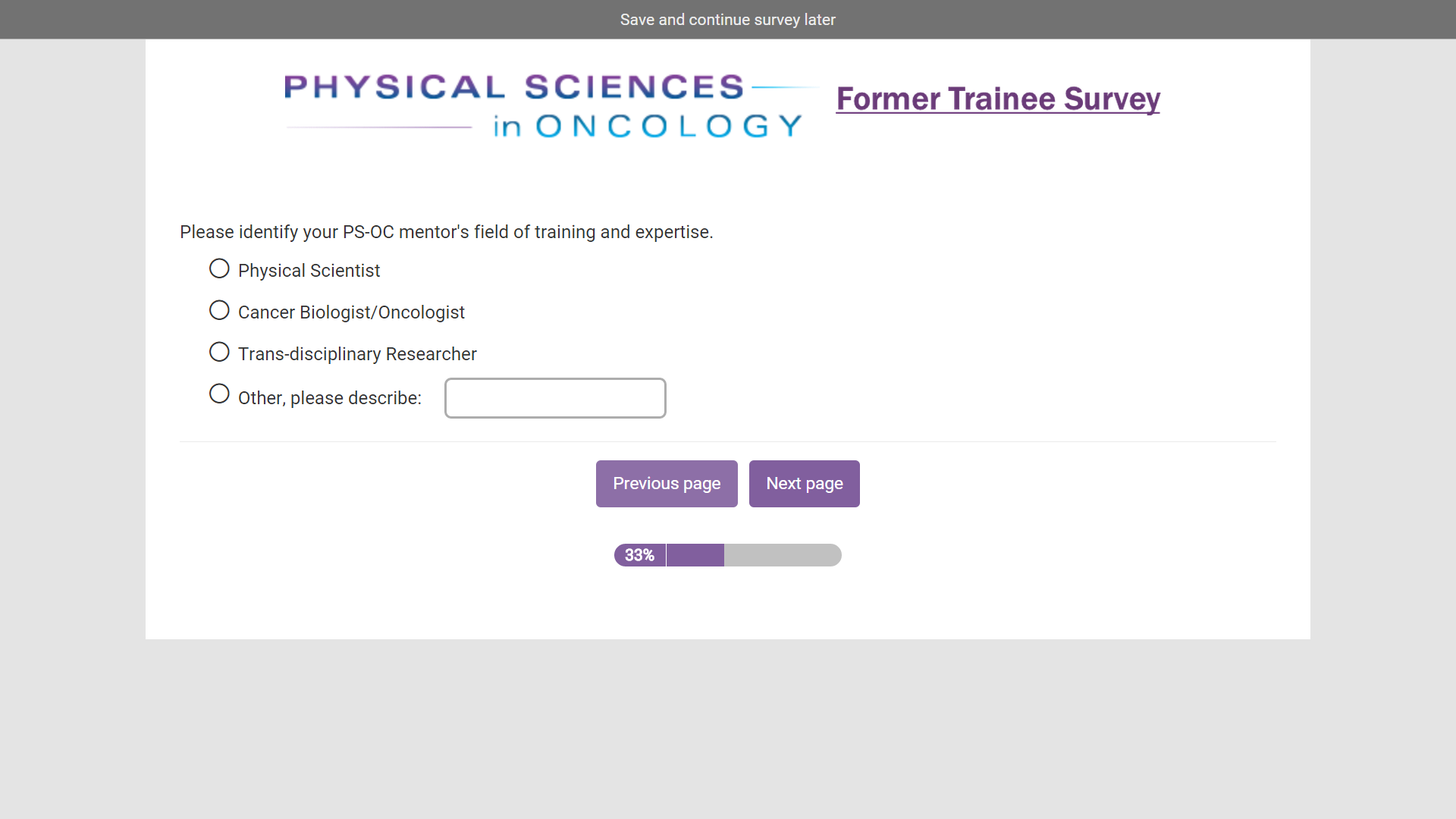Click the 'Other, please describe:' label
Viewport: 1456px width, 819px height.
pyautogui.click(x=329, y=398)
